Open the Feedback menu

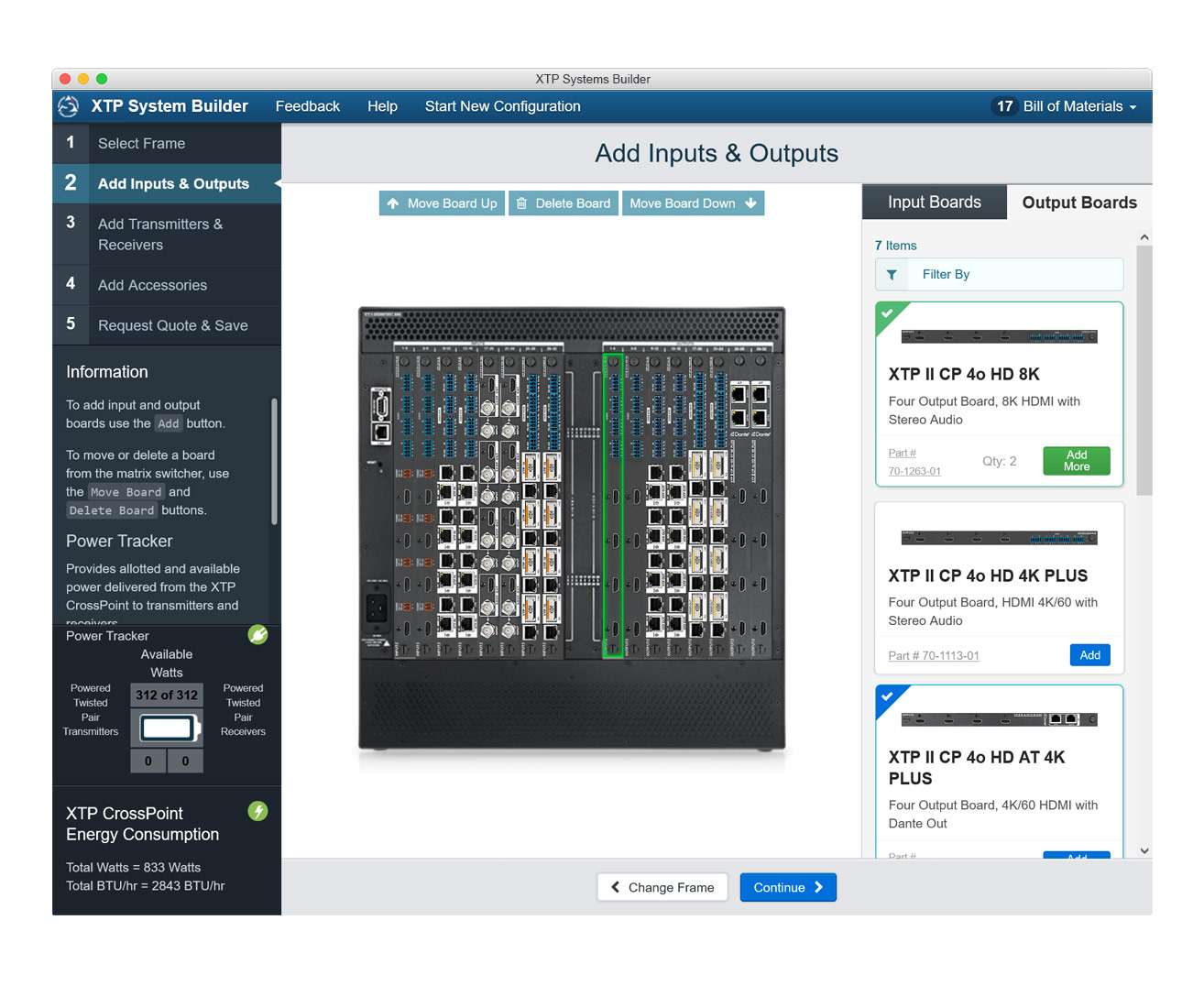click(x=308, y=106)
